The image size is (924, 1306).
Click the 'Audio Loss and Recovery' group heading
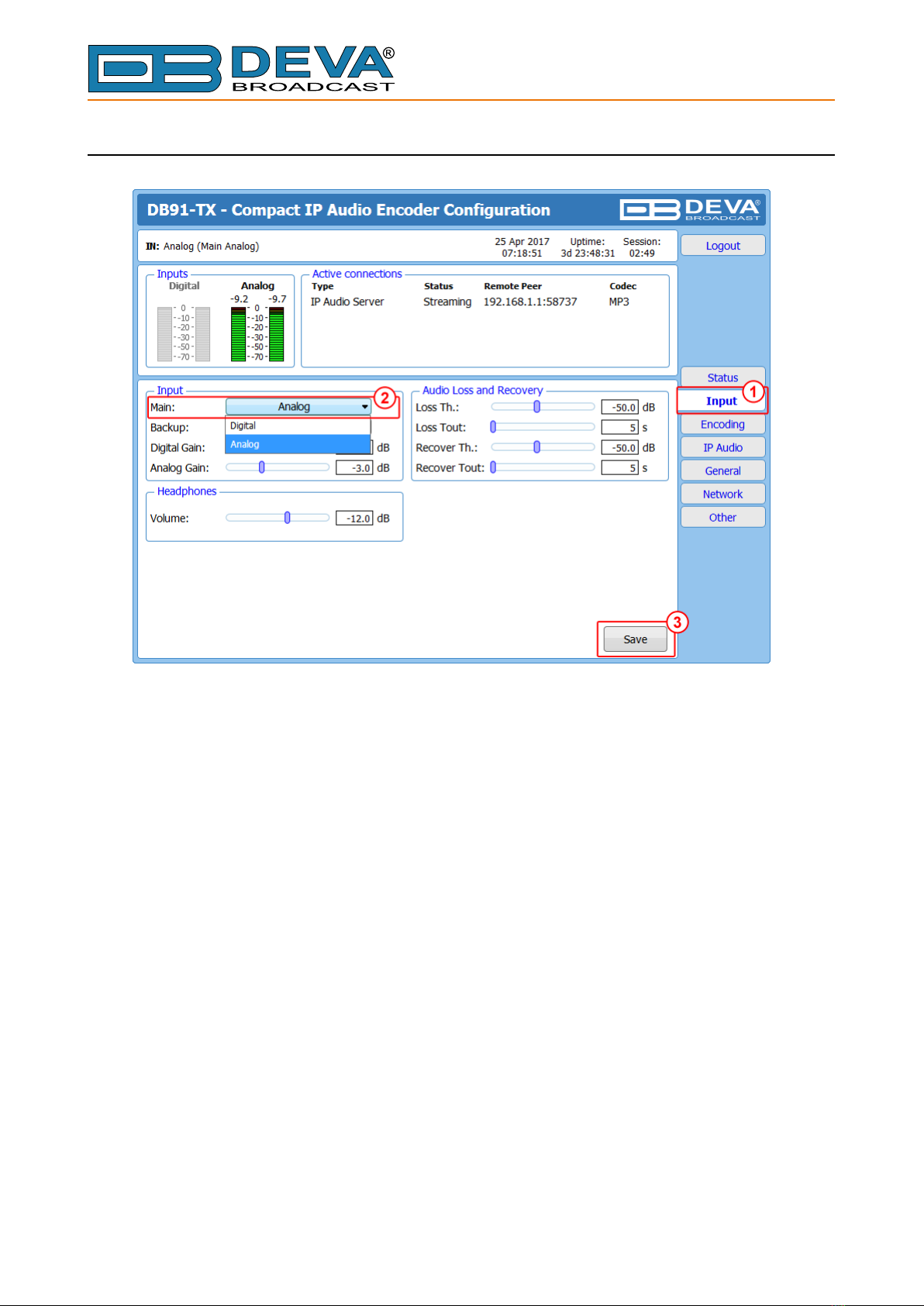coord(482,391)
